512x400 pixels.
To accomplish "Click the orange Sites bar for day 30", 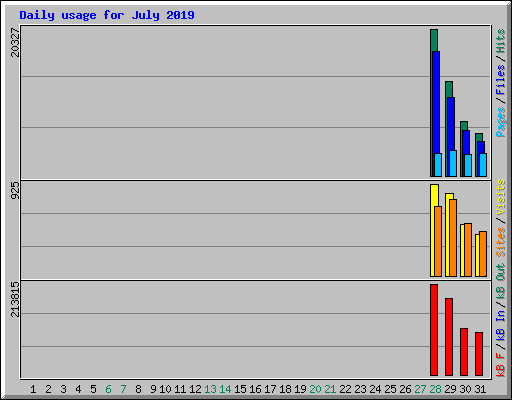I will (x=468, y=250).
